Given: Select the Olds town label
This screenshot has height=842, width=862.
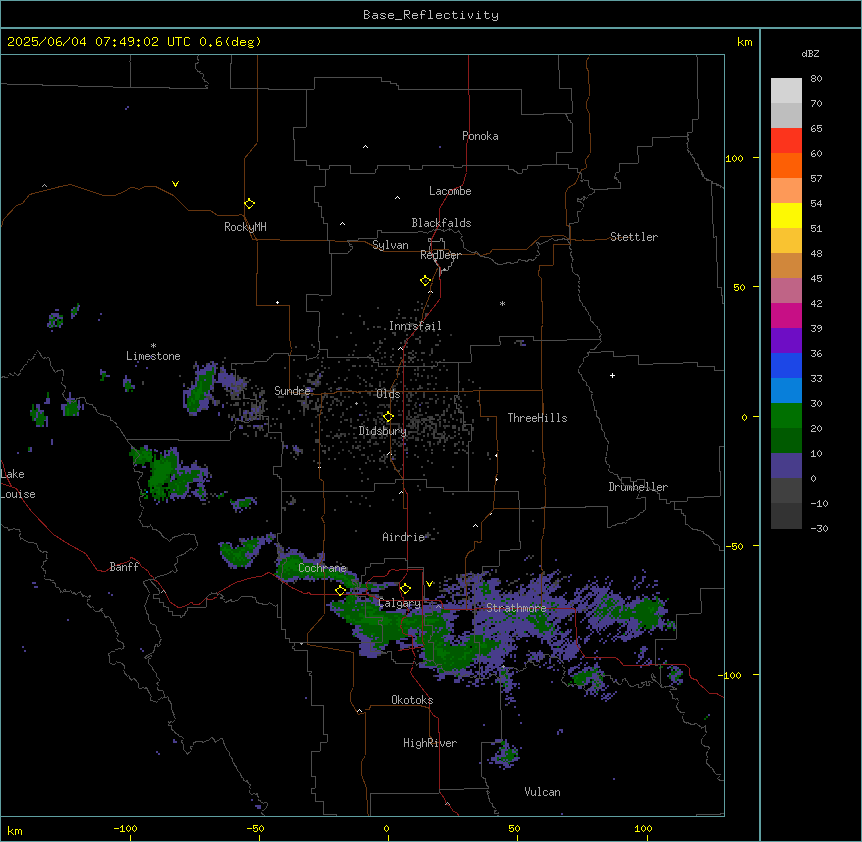Looking at the screenshot, I should coord(388,394).
